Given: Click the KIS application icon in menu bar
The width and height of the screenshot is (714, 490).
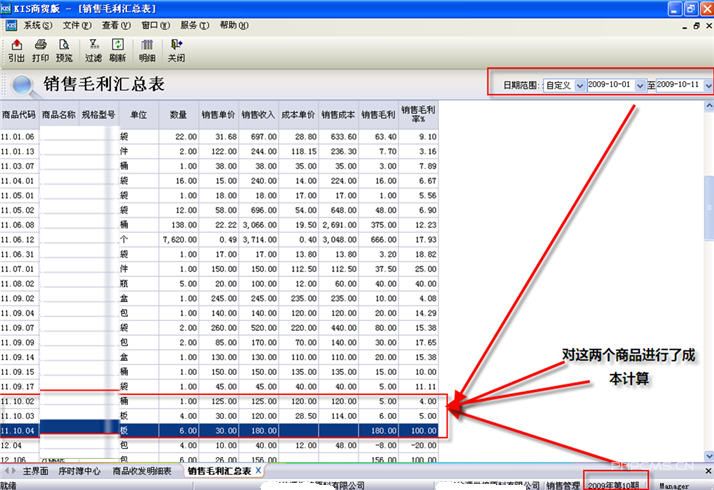Looking at the screenshot, I should click(9, 25).
